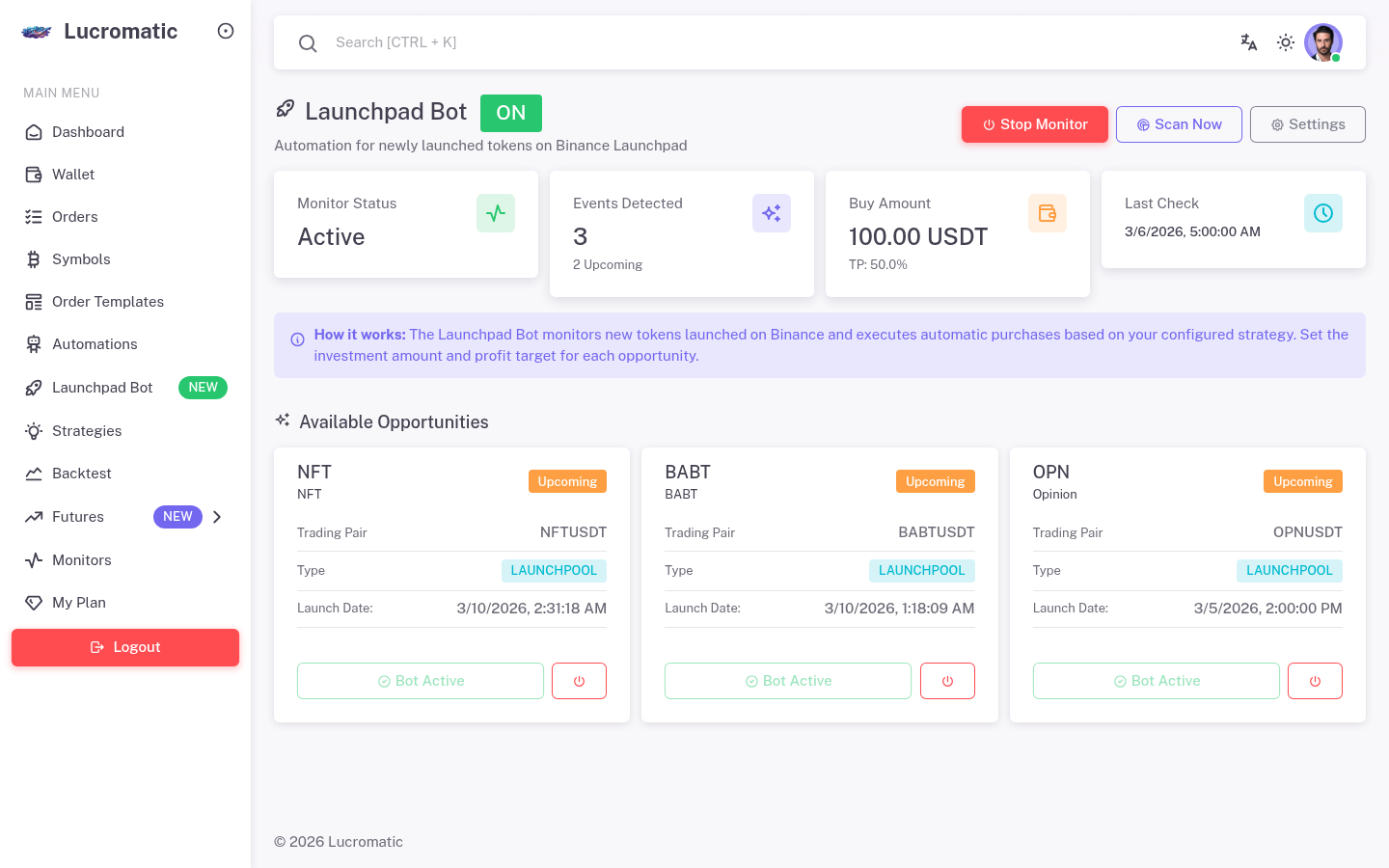Open the user profile avatar
1389x868 pixels.
pyautogui.click(x=1322, y=42)
